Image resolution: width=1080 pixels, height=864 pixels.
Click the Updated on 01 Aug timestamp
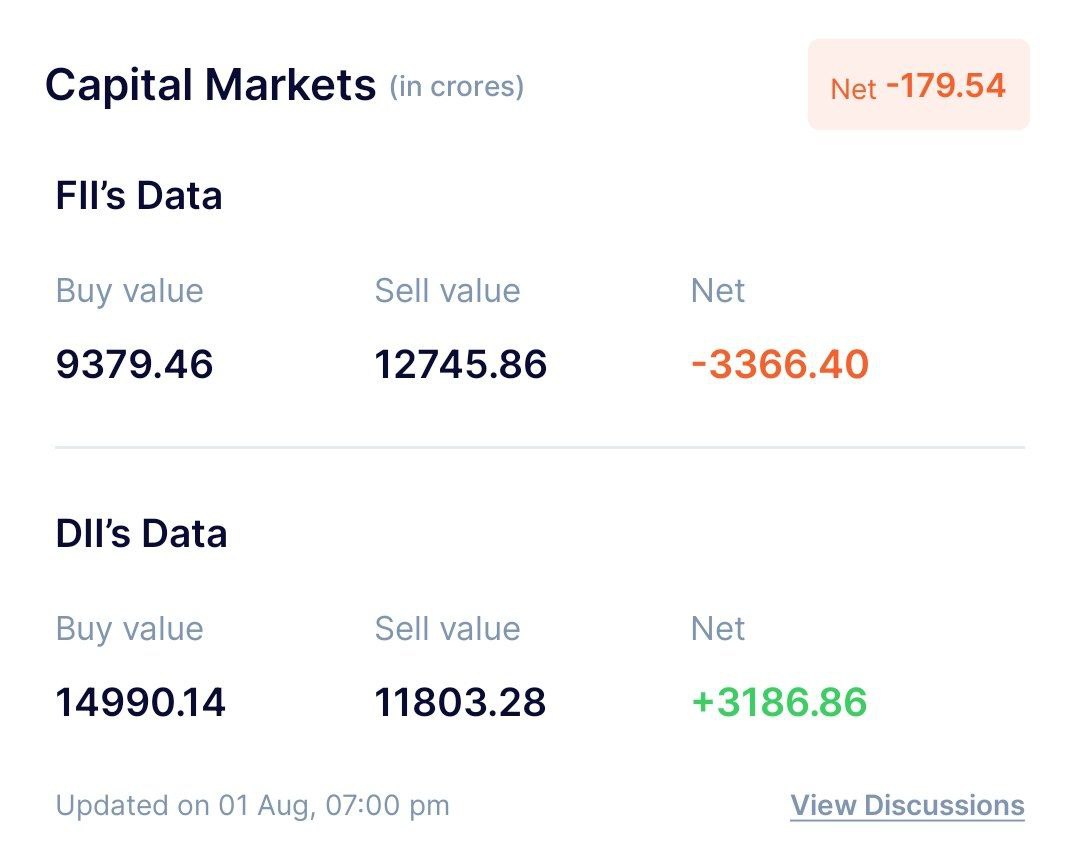coord(252,805)
